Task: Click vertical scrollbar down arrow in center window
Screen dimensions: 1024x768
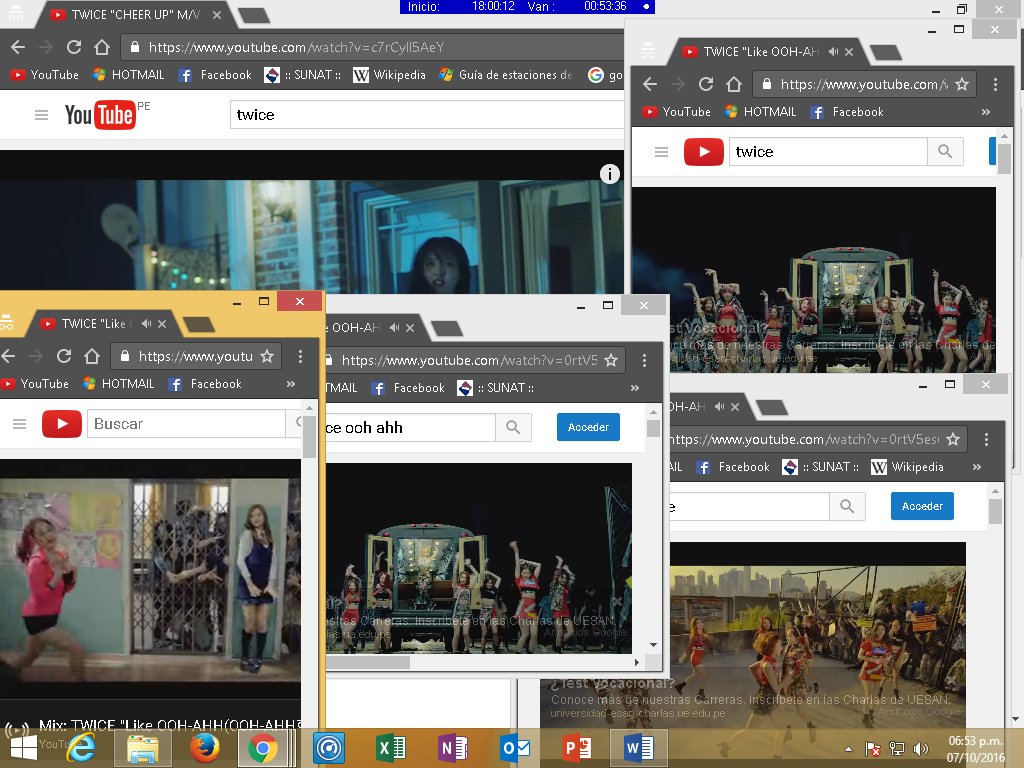Action: point(653,645)
